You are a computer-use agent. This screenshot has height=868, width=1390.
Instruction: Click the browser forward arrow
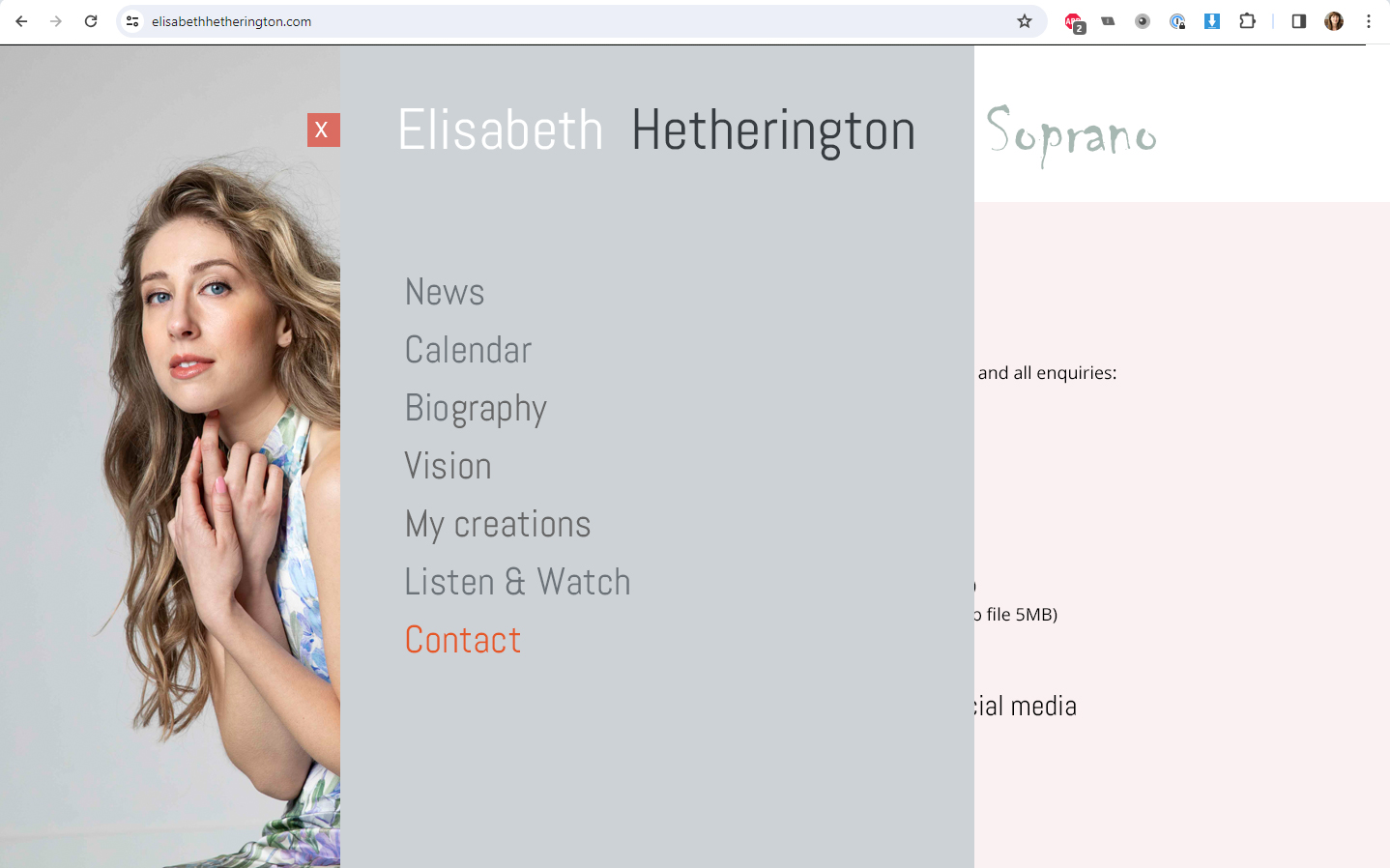click(56, 21)
